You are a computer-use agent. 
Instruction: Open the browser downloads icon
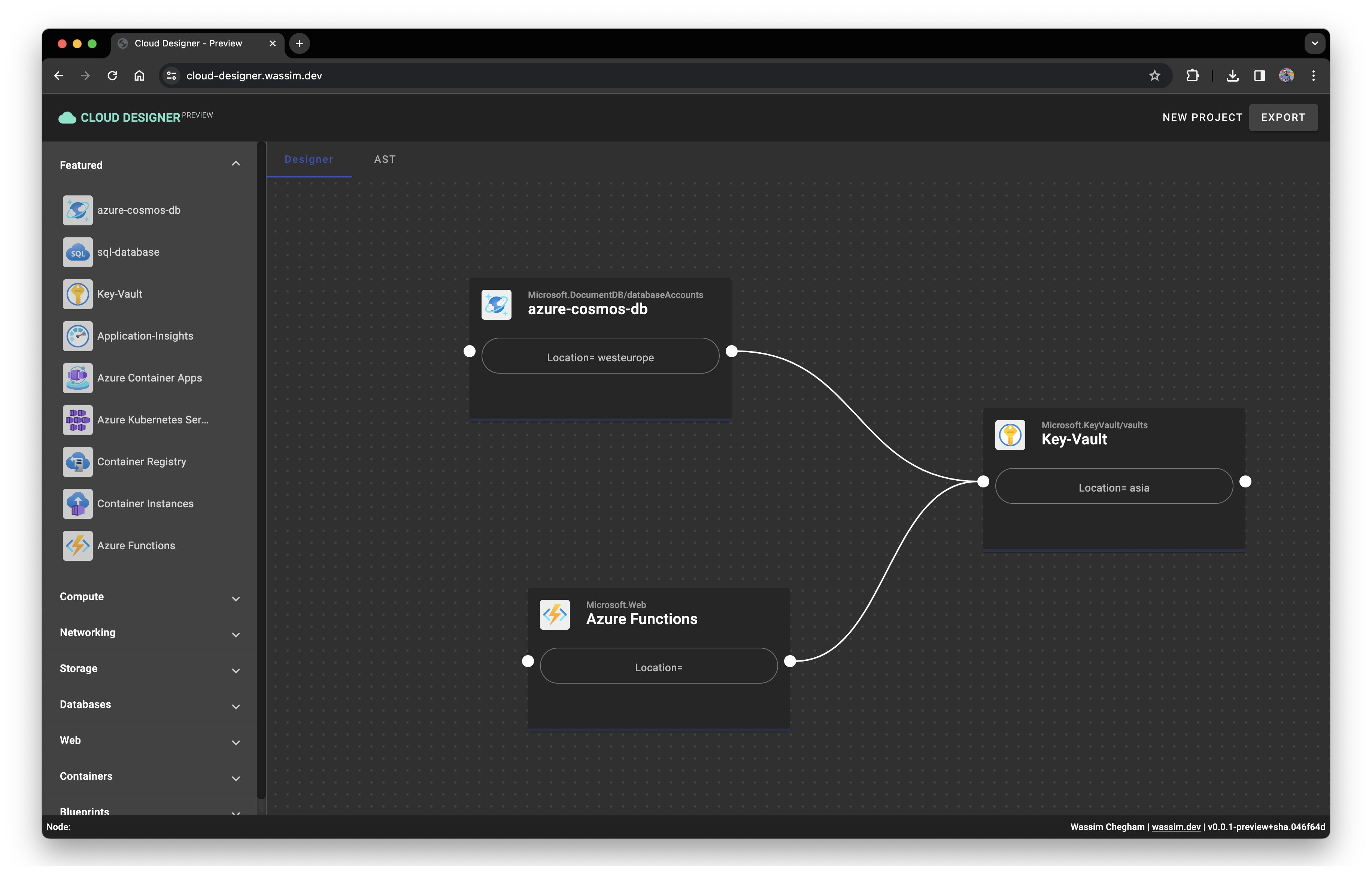1232,76
